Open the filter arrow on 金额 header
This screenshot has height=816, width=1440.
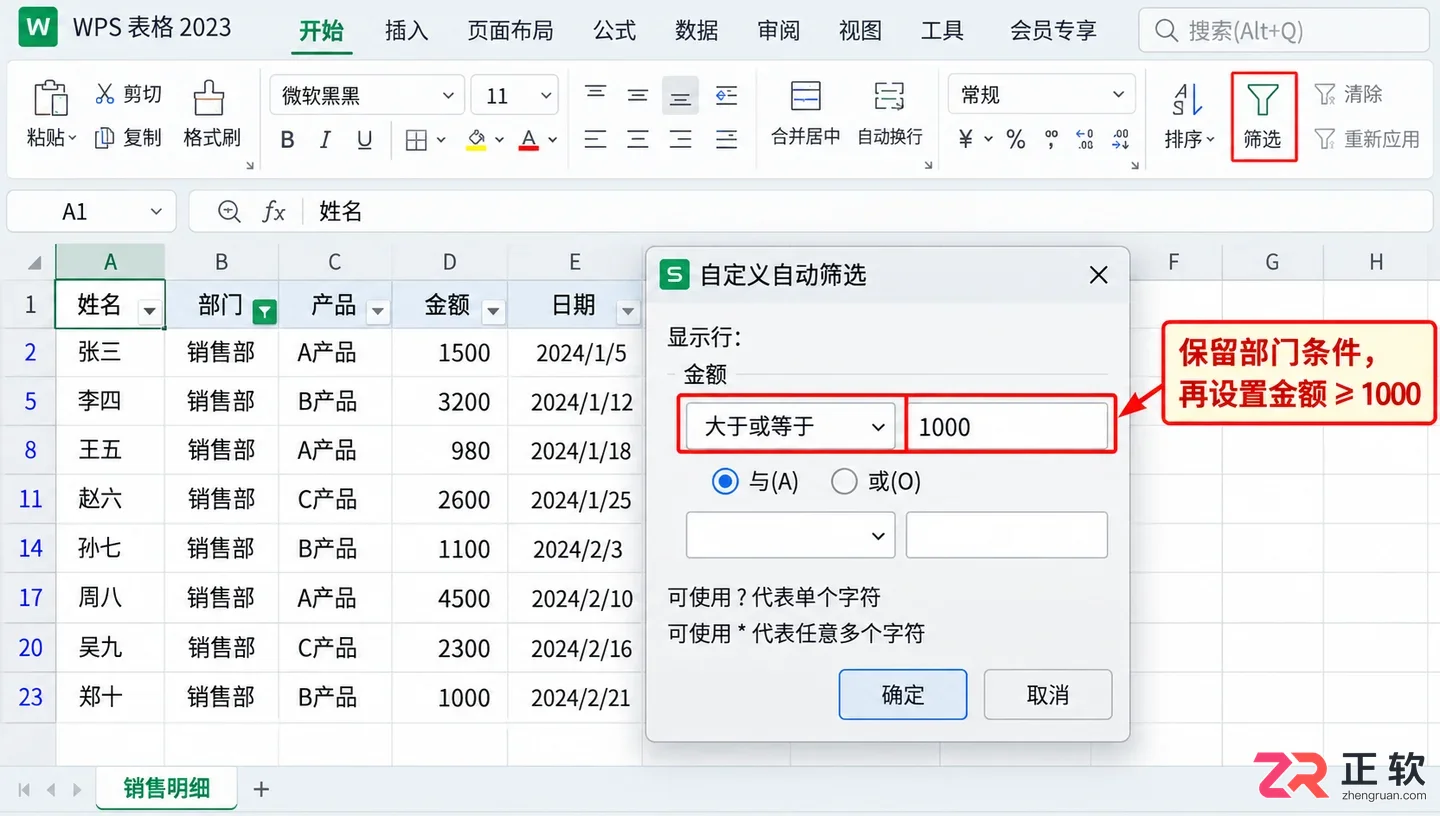pos(493,312)
